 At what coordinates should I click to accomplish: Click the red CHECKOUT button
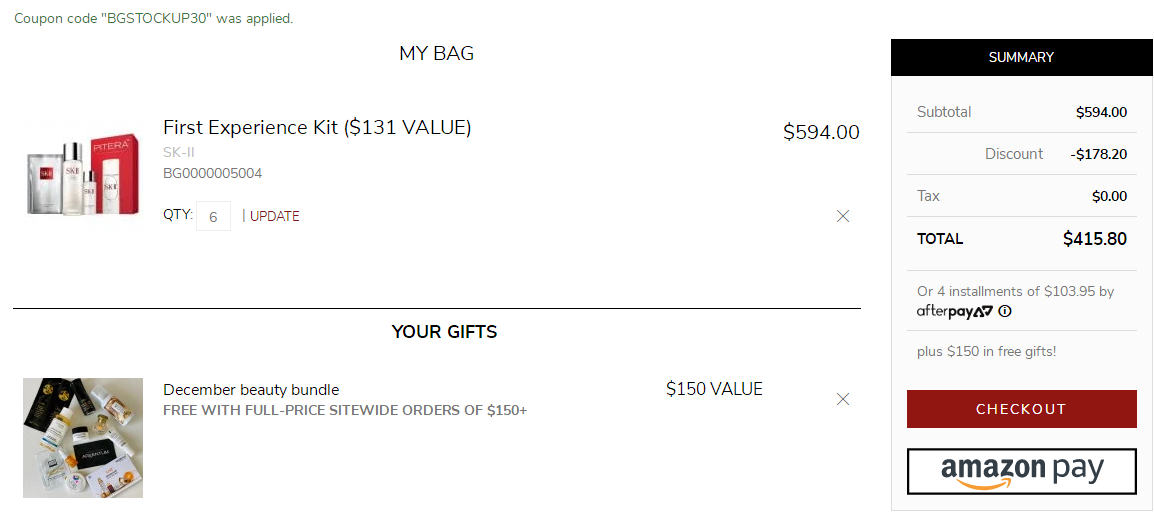point(1022,409)
